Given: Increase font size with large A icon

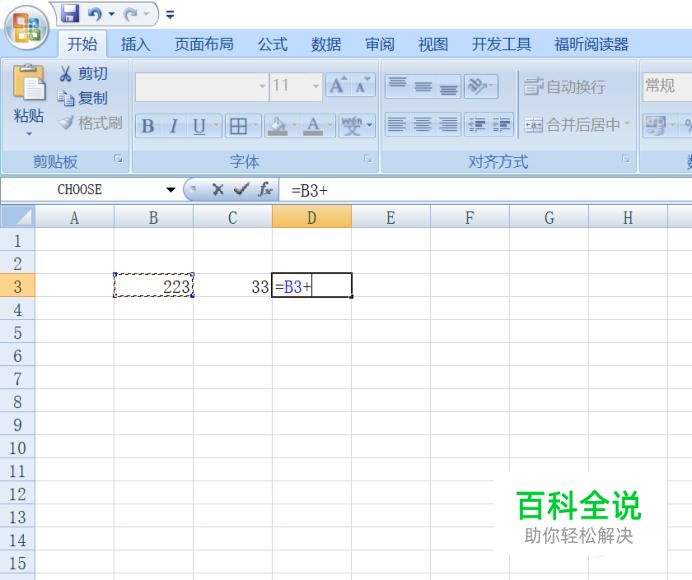Looking at the screenshot, I should (x=338, y=85).
